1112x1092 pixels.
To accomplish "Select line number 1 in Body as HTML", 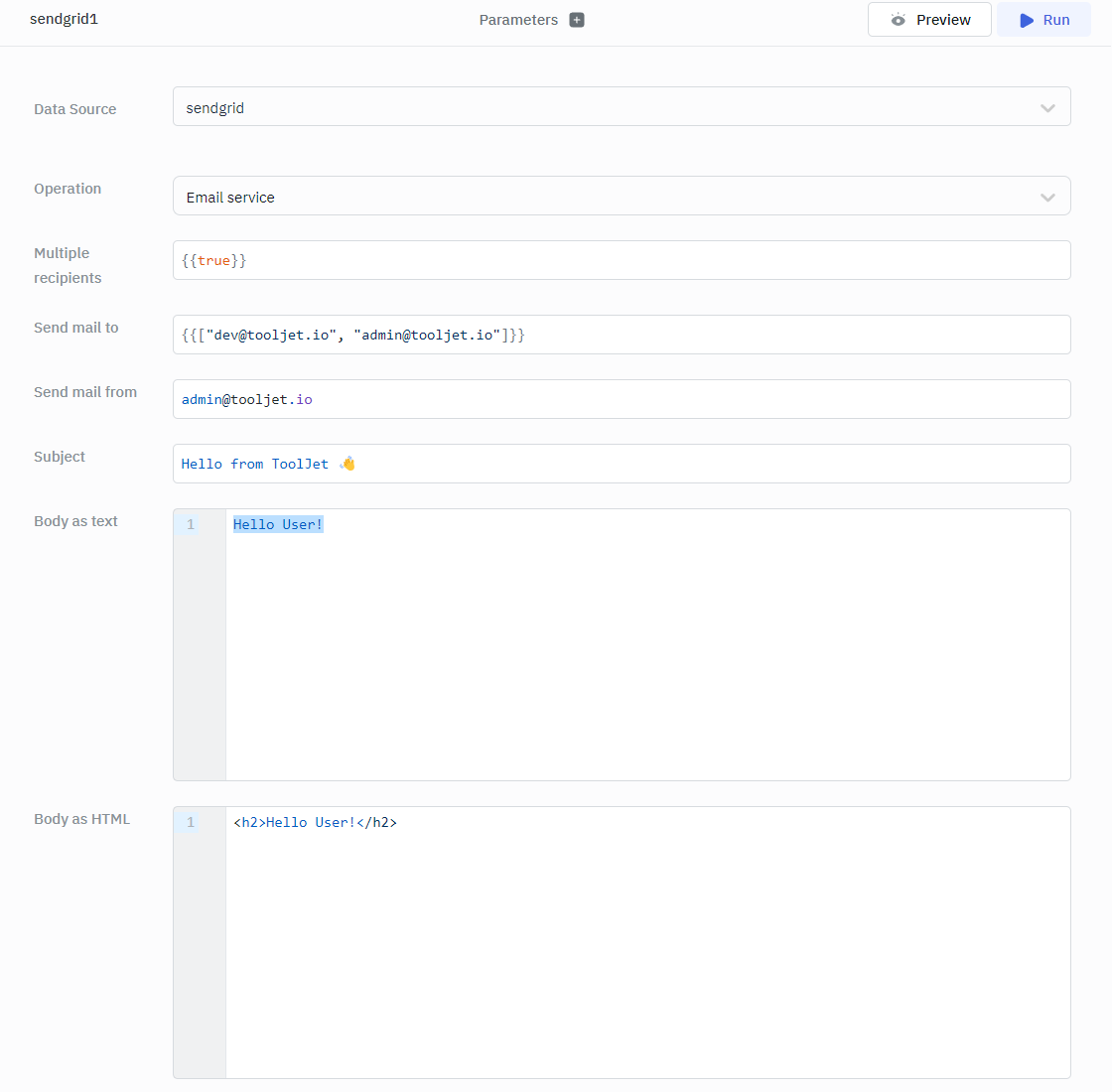I will point(191,822).
